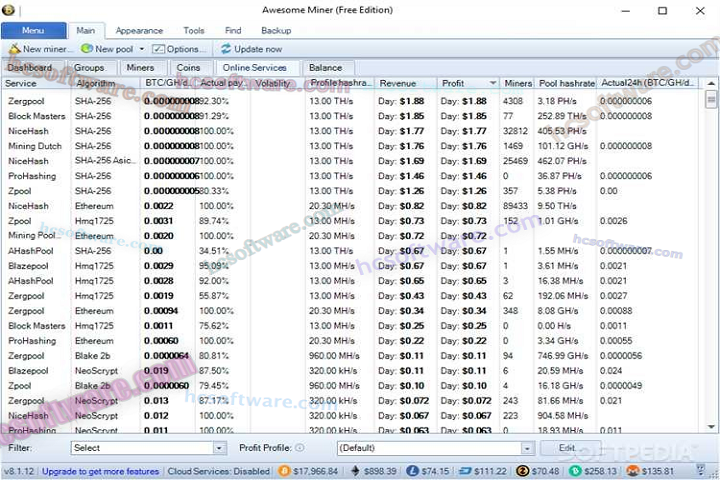The image size is (720, 480).
Task: Expand the Profit Profile (Default) dropdown
Action: point(527,448)
